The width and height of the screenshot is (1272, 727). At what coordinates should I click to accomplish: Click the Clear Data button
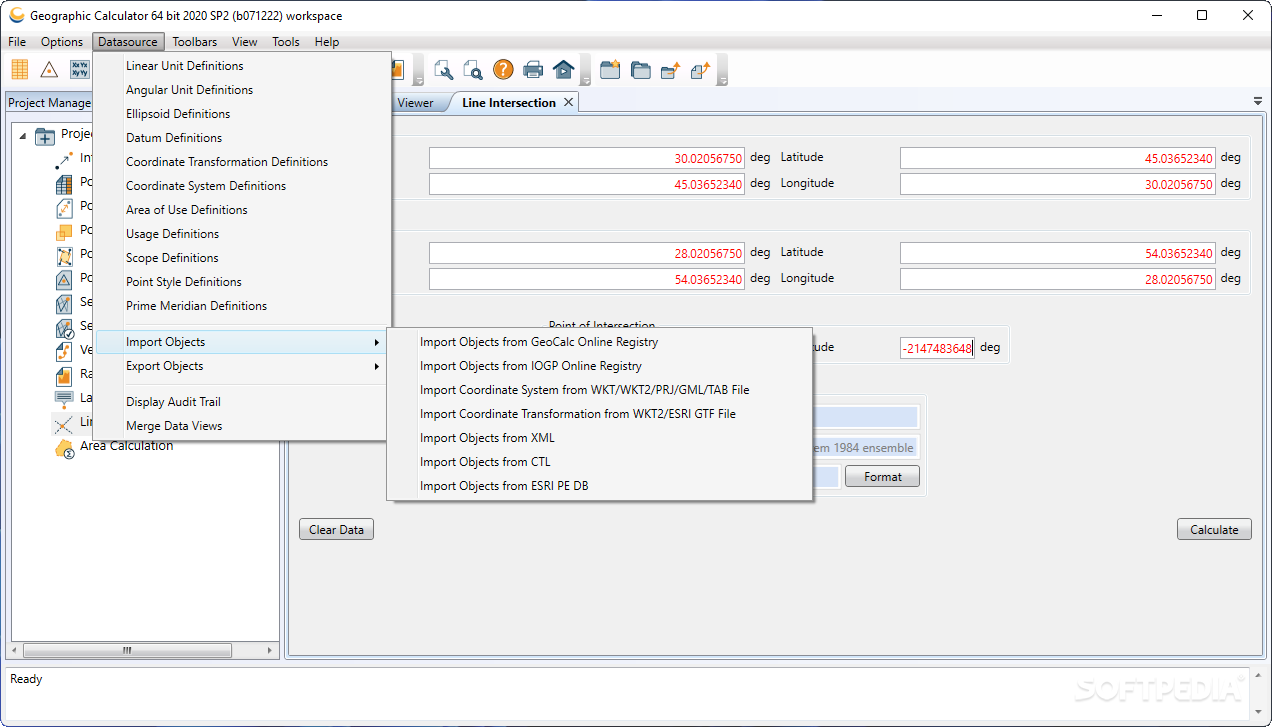[x=336, y=530]
